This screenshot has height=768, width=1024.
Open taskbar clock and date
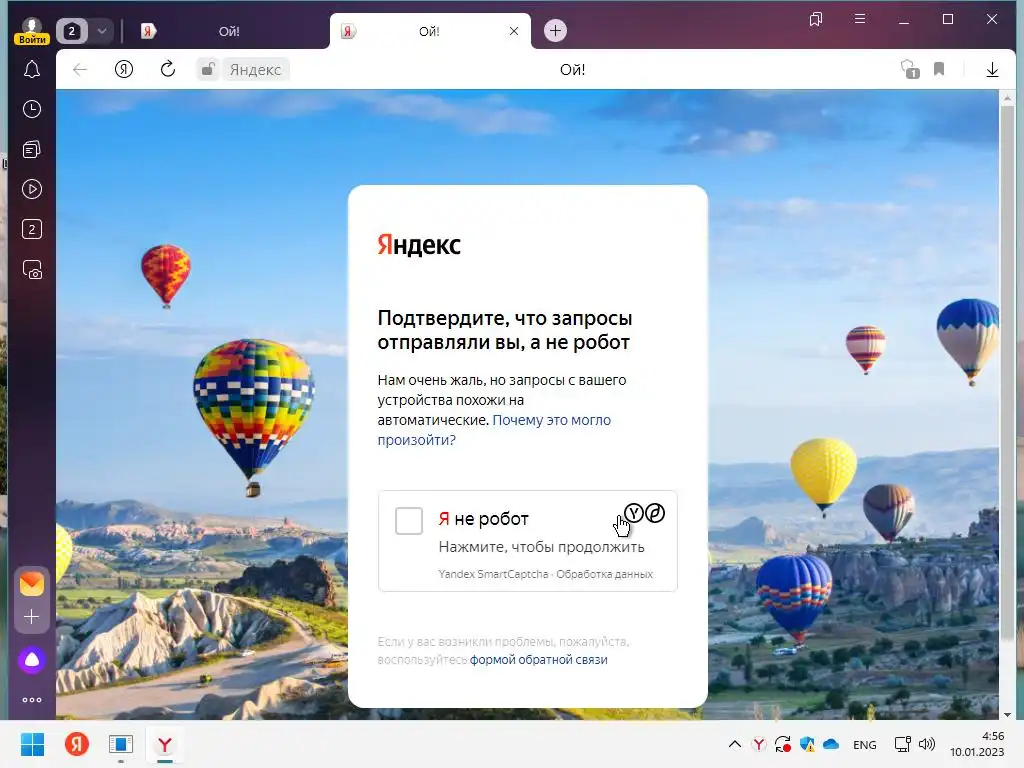pyautogui.click(x=977, y=744)
